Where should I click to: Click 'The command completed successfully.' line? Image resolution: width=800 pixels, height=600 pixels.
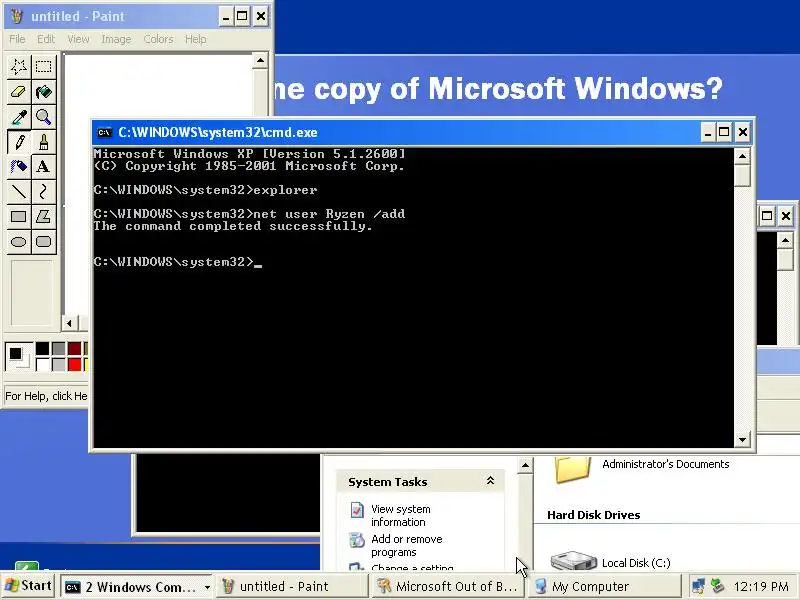(x=233, y=226)
